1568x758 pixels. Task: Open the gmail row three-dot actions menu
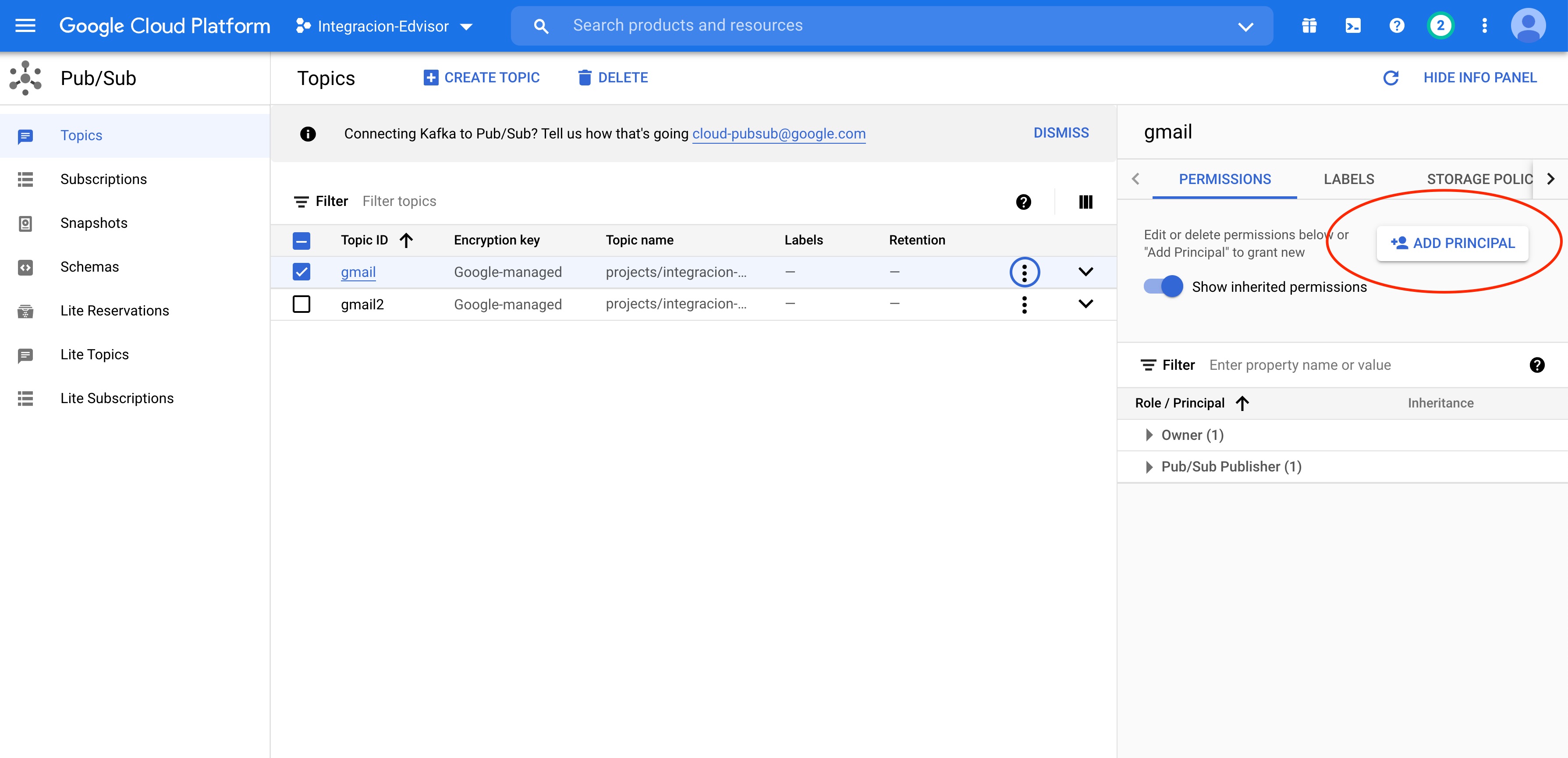click(x=1025, y=272)
